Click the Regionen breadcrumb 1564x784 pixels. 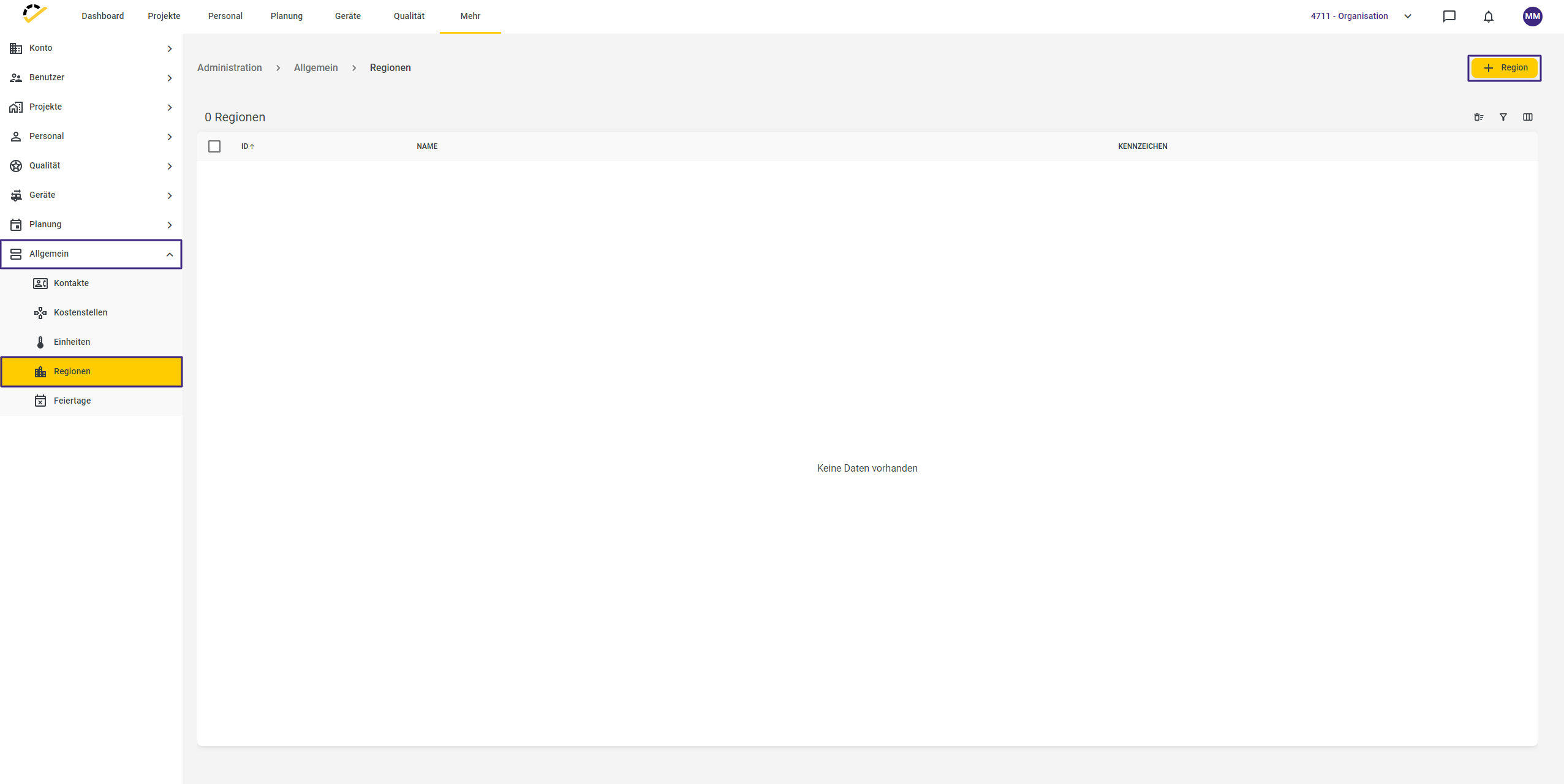pos(390,67)
